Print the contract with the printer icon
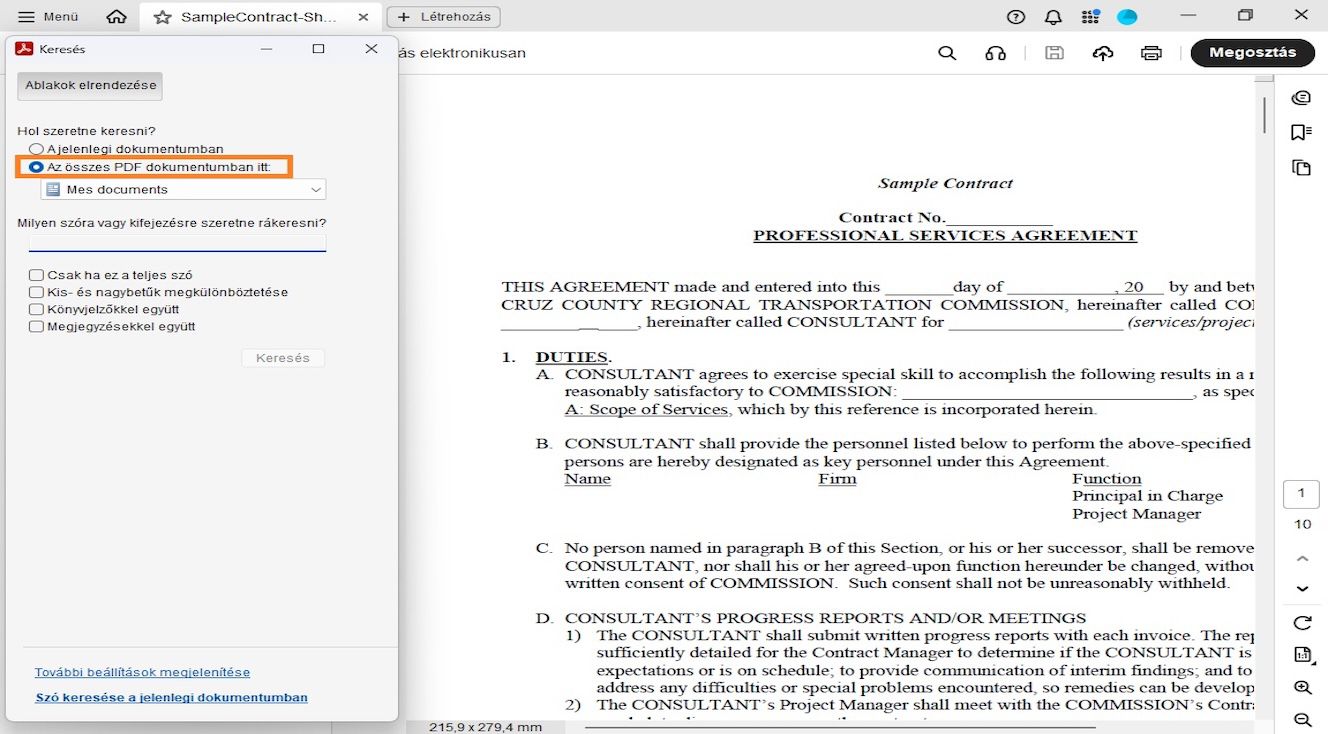Screen dimensions: 1328x734 point(1150,53)
